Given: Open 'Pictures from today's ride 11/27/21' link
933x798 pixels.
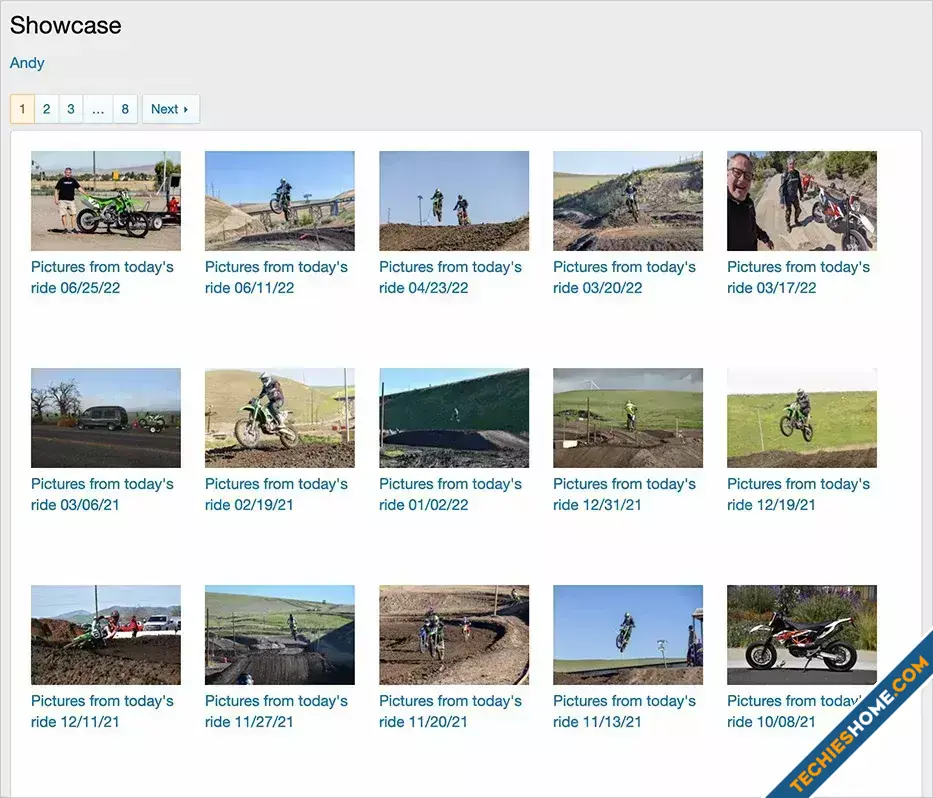Looking at the screenshot, I should 276,711.
